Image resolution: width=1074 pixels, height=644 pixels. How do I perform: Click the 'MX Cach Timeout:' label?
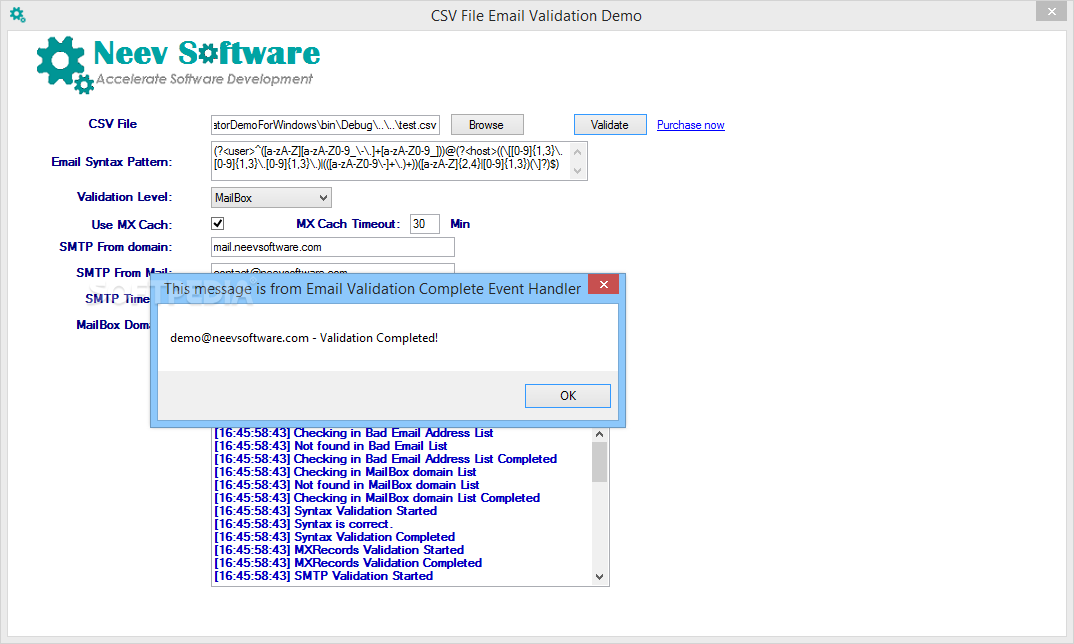point(348,224)
